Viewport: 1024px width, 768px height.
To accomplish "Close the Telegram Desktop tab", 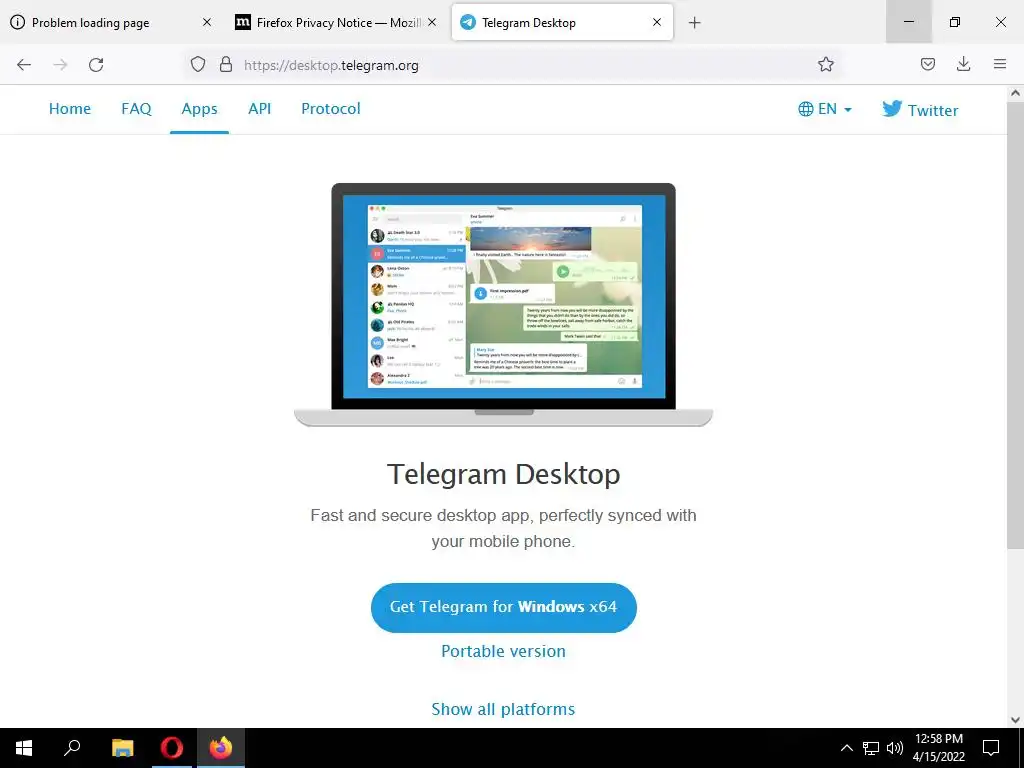I will coord(657,22).
